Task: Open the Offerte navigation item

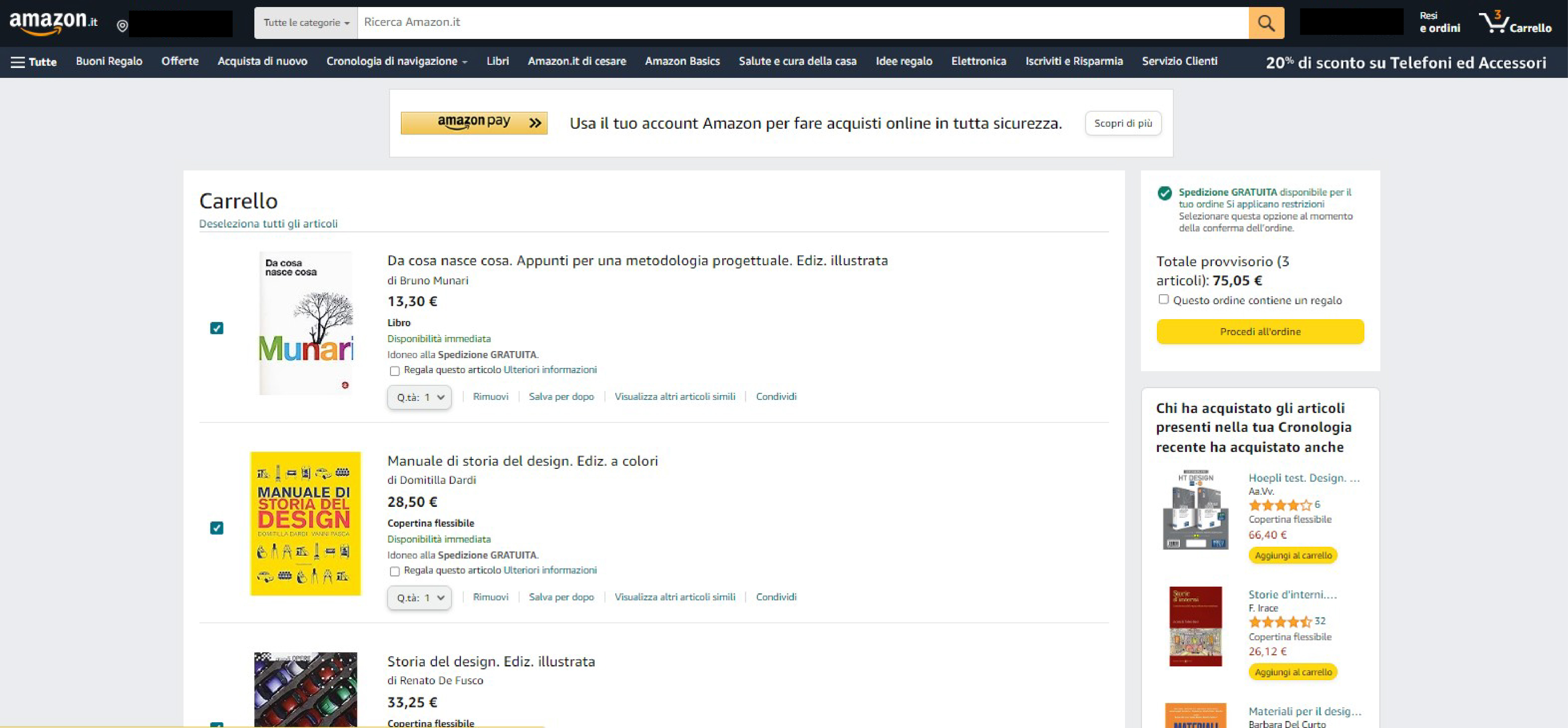Action: click(180, 62)
